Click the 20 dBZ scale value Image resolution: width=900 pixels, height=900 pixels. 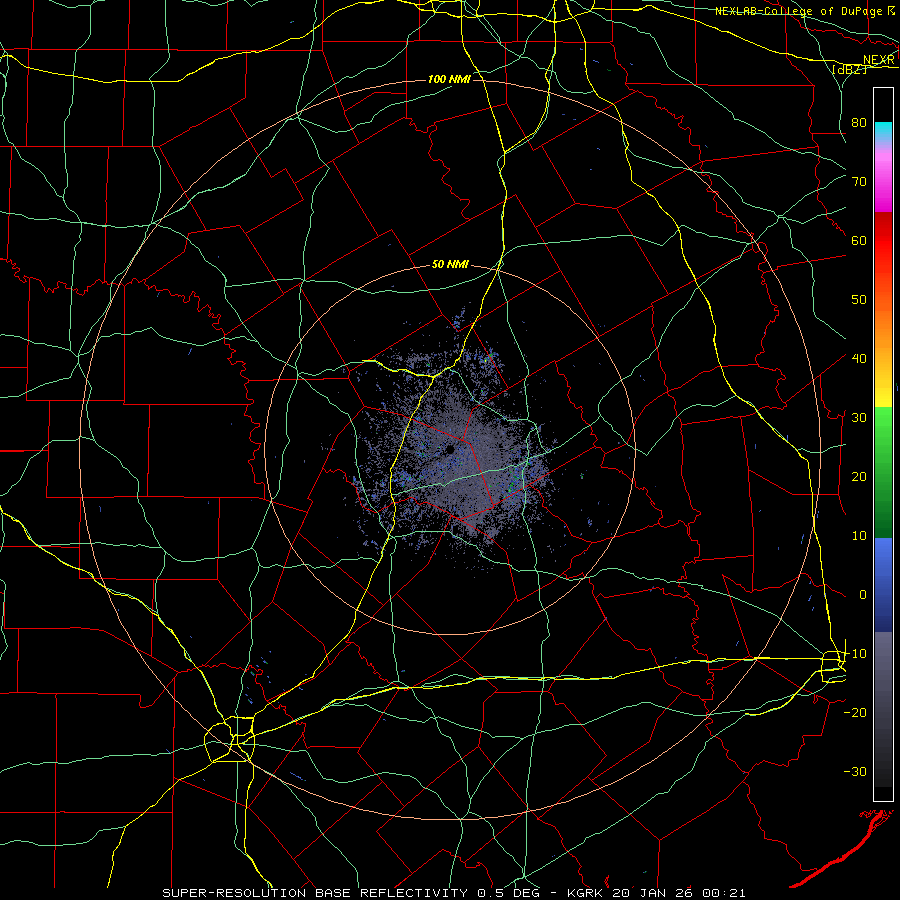859,476
